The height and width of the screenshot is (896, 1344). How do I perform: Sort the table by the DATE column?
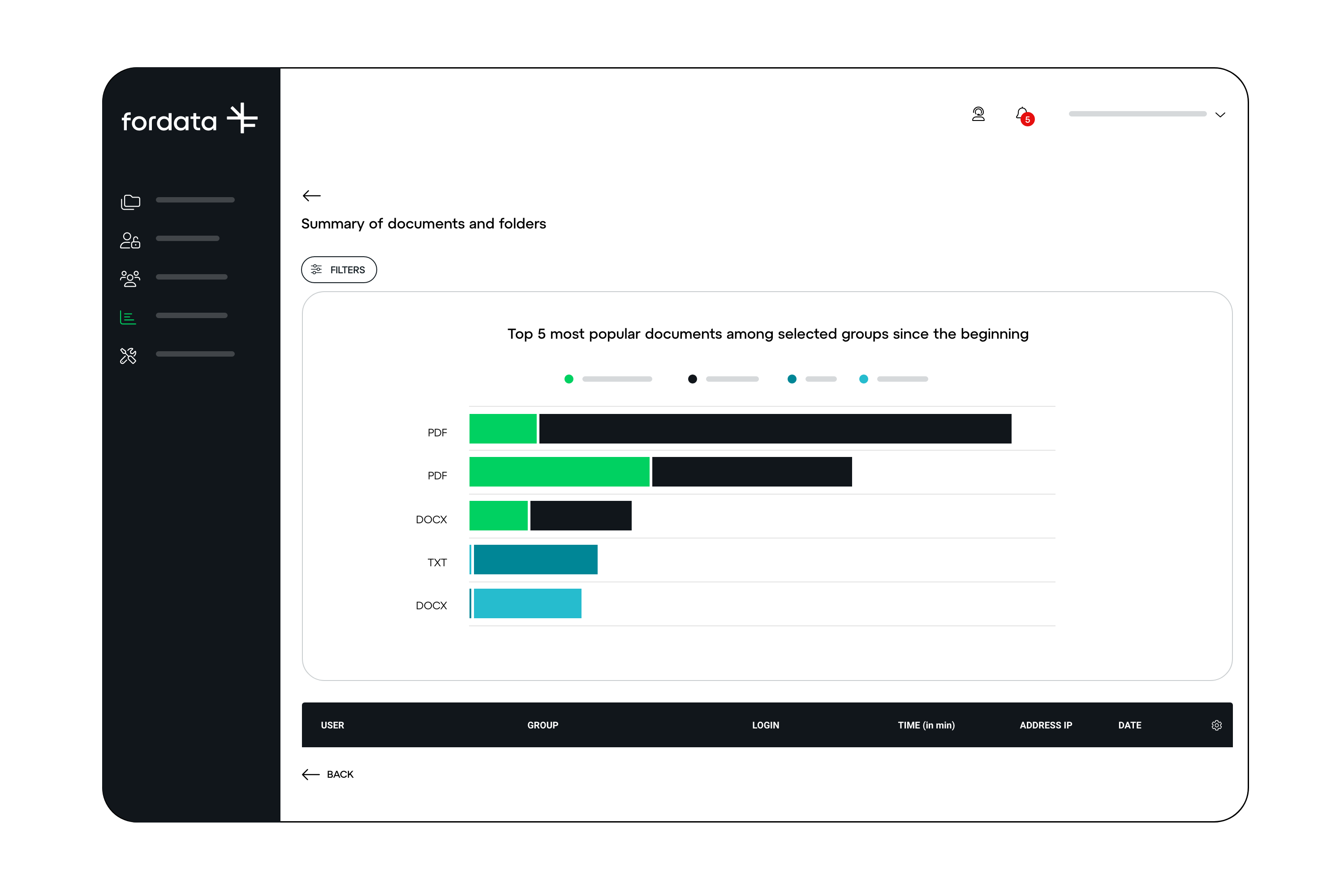tap(1130, 724)
